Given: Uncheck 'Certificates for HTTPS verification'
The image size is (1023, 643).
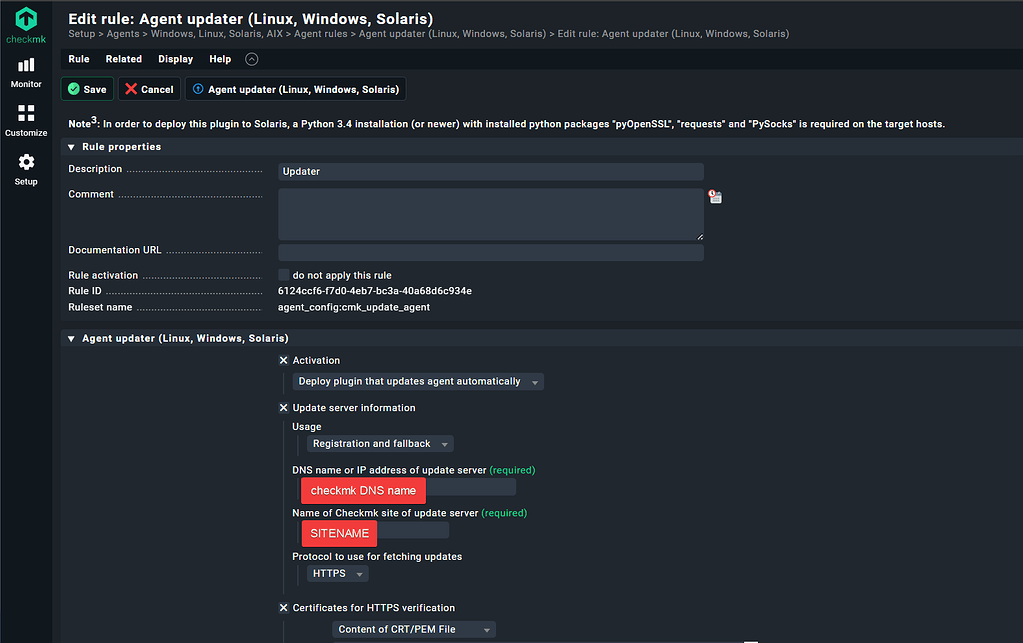Looking at the screenshot, I should [x=283, y=607].
